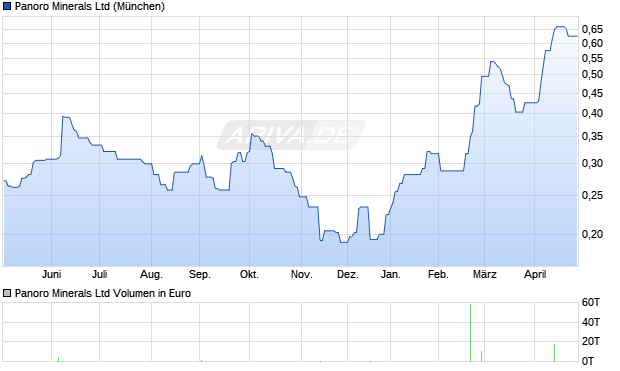This screenshot has height=371, width=620.
Task: Click the 'Panoro Minerals Ltd Volumen in Euro' label
Action: coord(103,293)
